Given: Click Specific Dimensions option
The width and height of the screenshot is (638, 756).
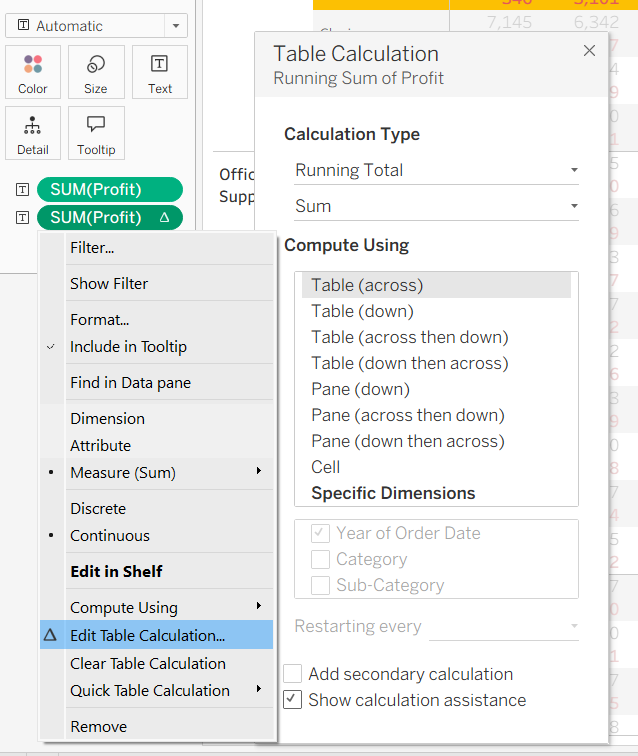Looking at the screenshot, I should point(393,493).
